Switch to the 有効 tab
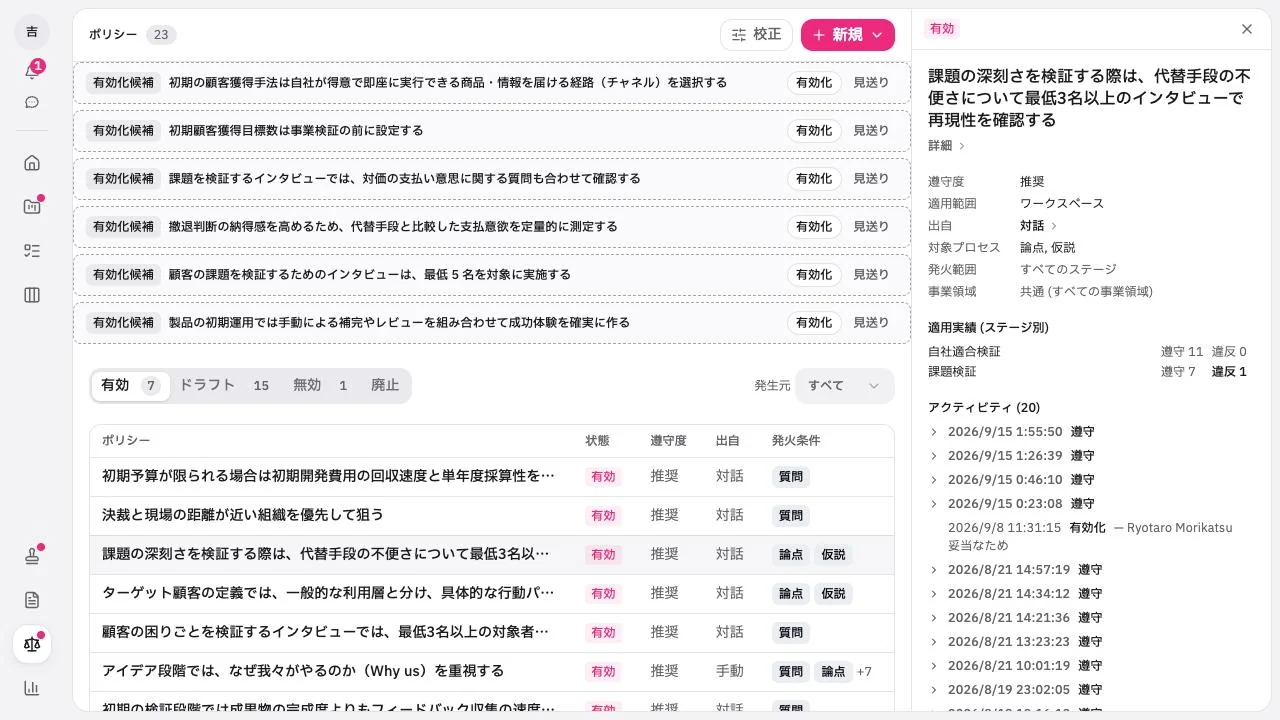 pyautogui.click(x=130, y=386)
